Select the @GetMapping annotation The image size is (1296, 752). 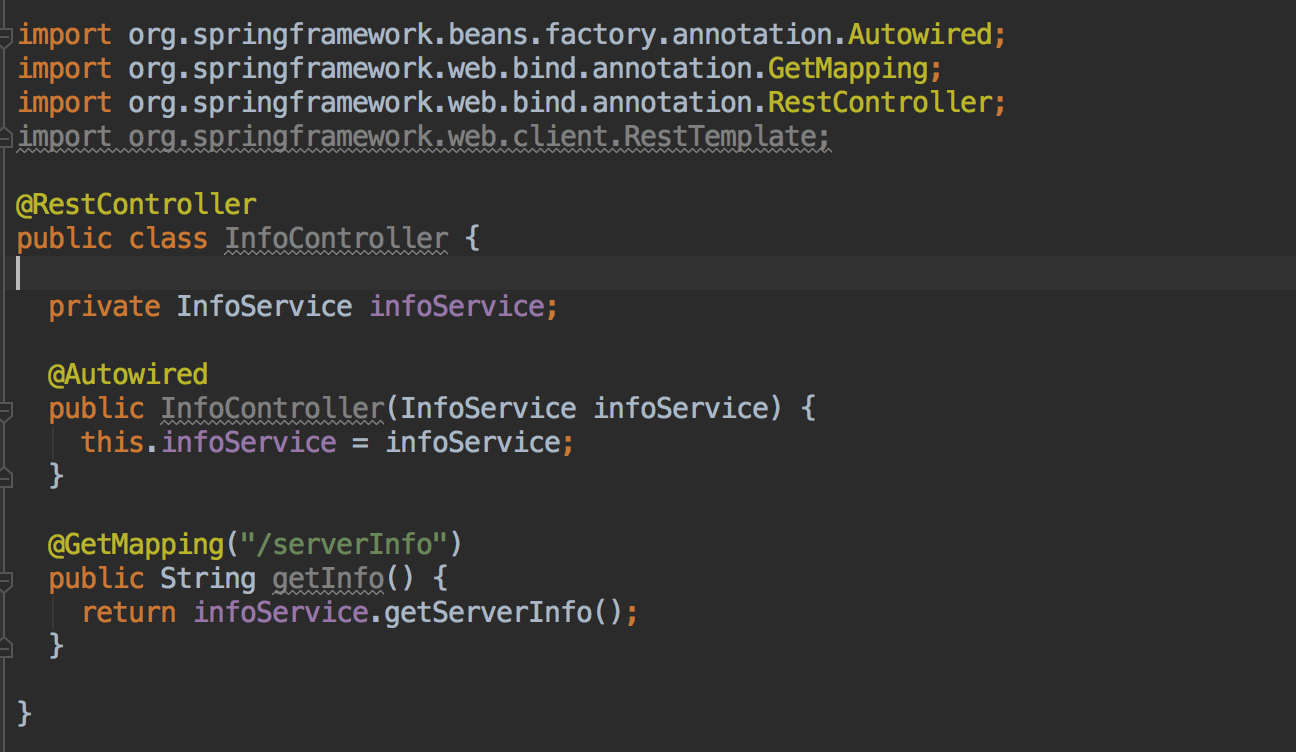click(136, 545)
